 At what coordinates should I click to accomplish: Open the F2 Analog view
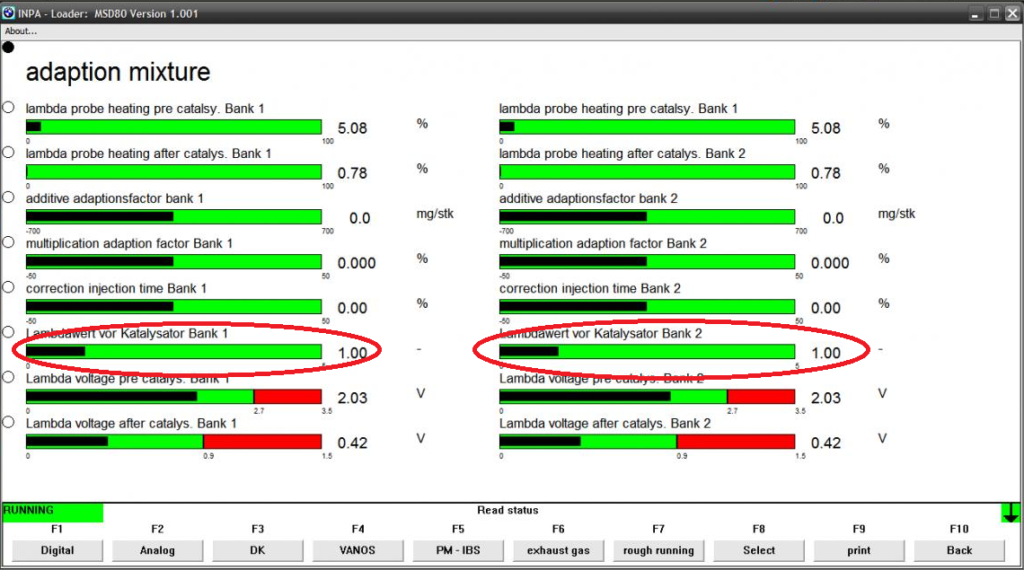pyautogui.click(x=157, y=550)
